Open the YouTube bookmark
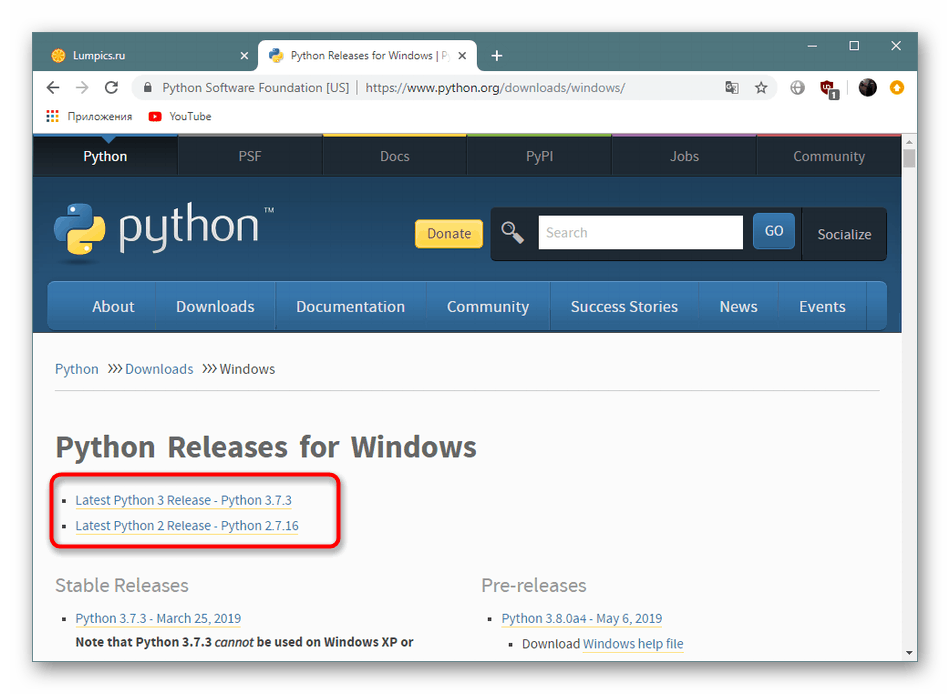Viewport: 950px width, 694px height. tap(180, 116)
